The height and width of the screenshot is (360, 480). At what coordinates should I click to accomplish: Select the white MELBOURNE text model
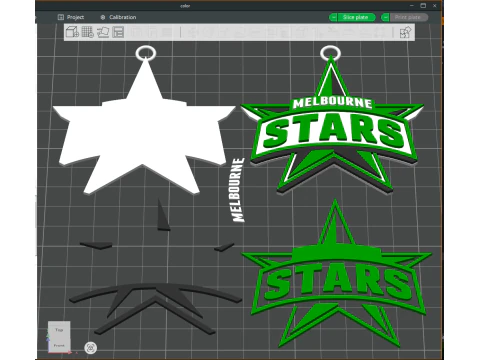coord(238,190)
